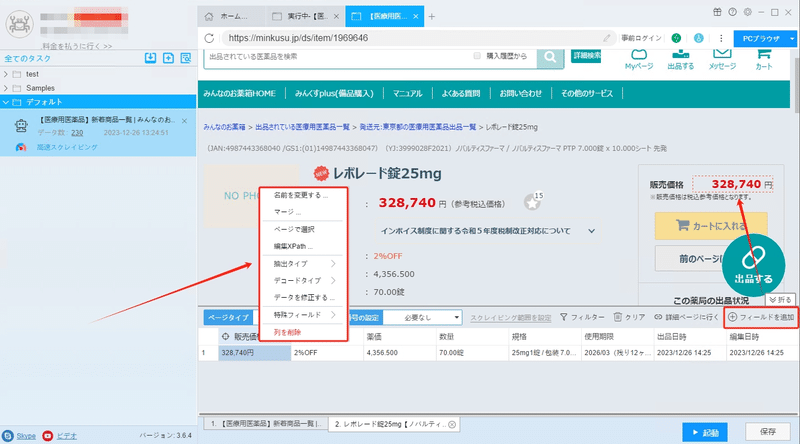Click カートに入れる button

pos(711,226)
